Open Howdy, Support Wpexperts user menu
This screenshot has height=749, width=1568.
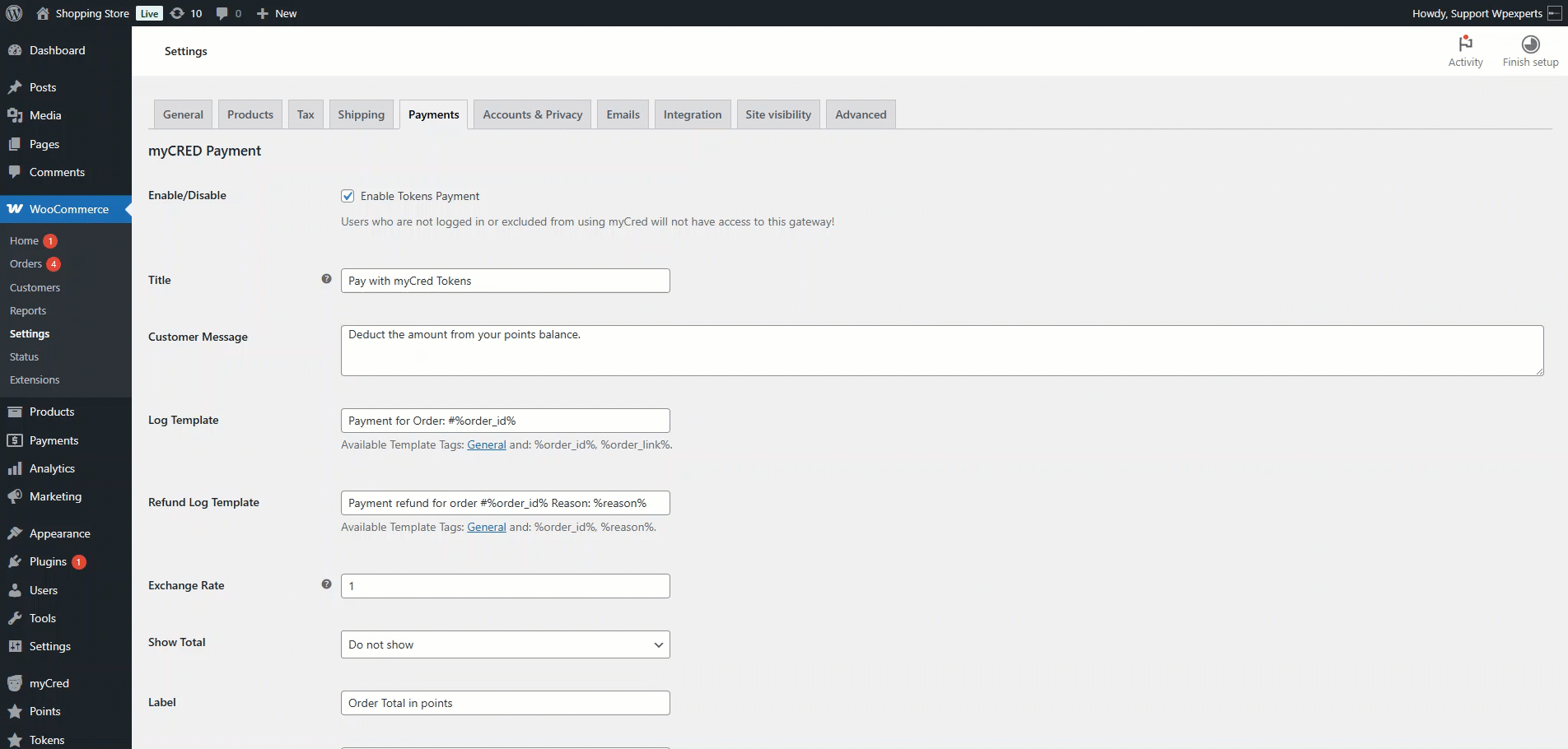(x=1477, y=13)
